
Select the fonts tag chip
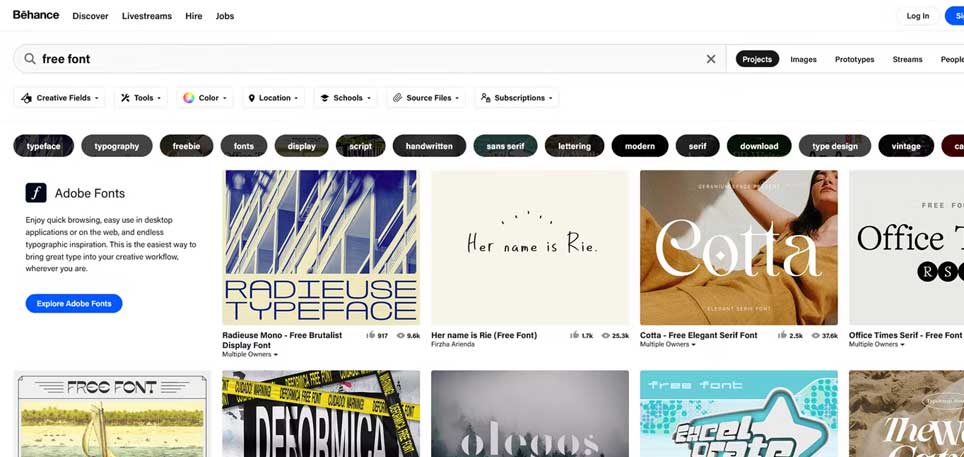click(x=244, y=146)
